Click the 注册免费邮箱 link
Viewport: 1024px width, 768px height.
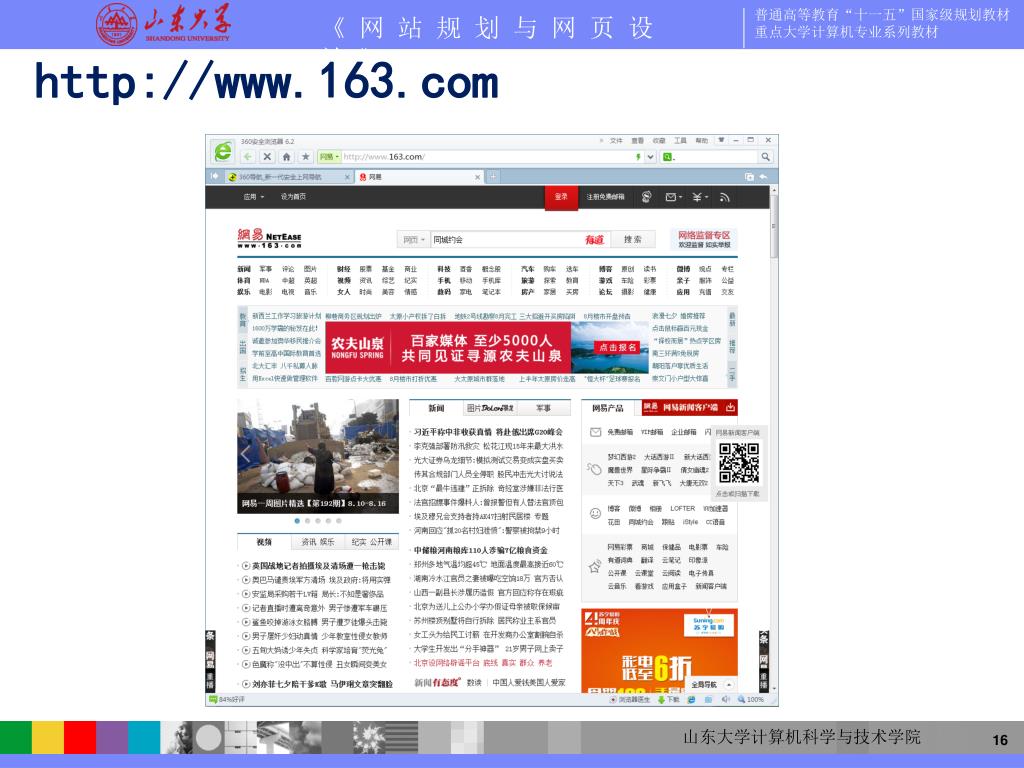click(x=605, y=197)
